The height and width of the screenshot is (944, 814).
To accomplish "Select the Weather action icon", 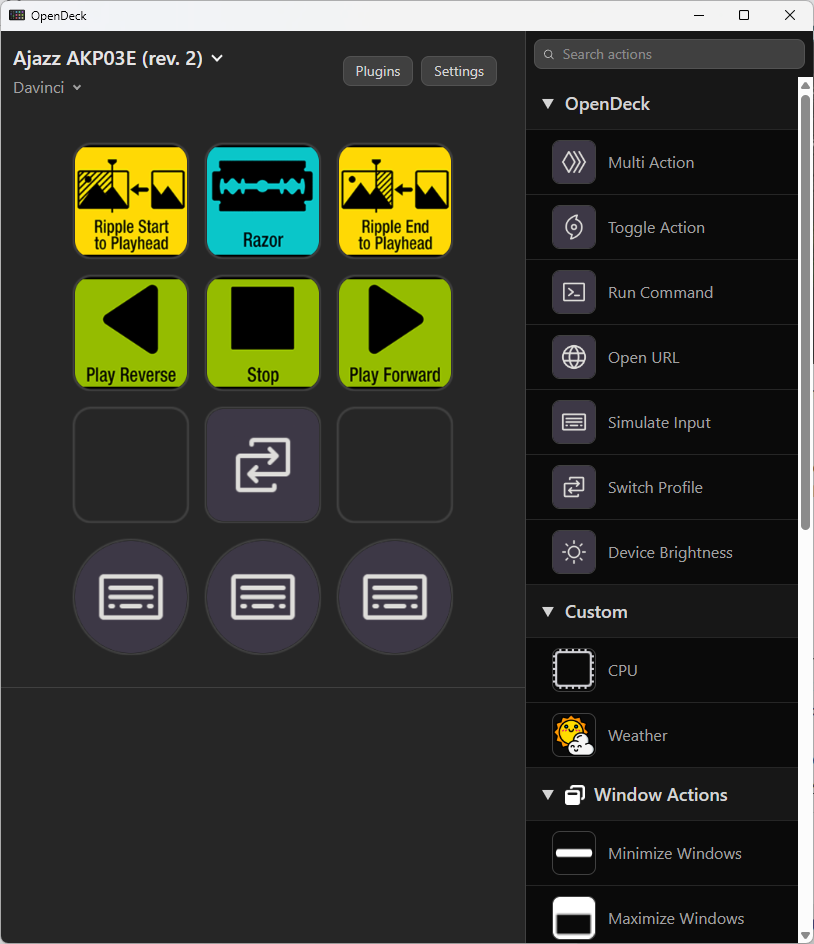I will (574, 735).
